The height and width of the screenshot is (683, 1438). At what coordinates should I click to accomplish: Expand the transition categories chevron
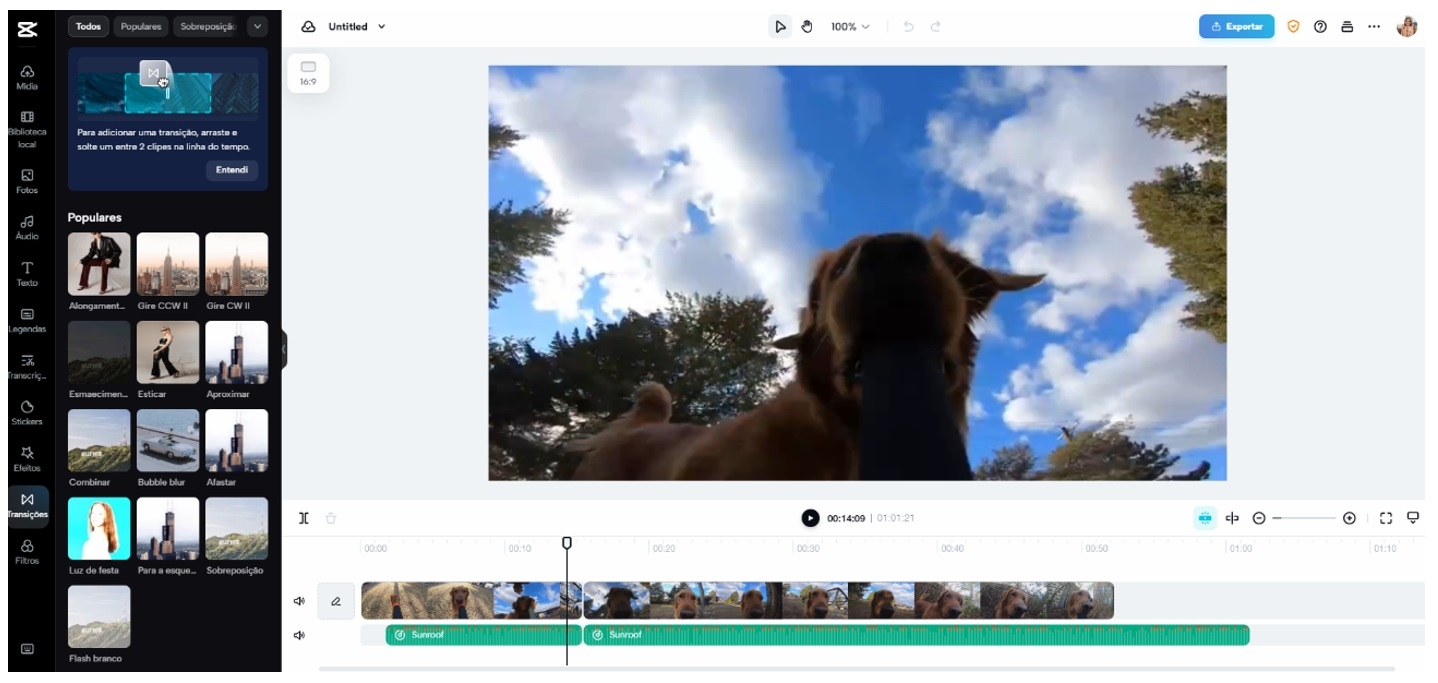point(257,27)
